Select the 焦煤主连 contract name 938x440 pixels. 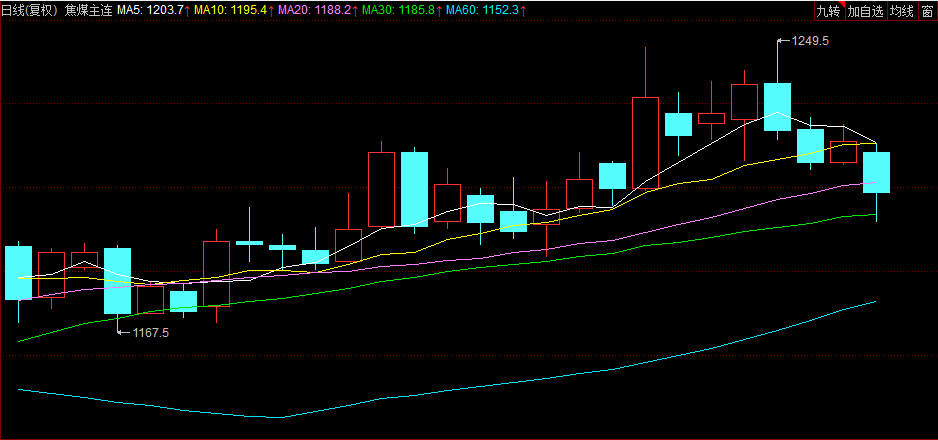tap(87, 11)
